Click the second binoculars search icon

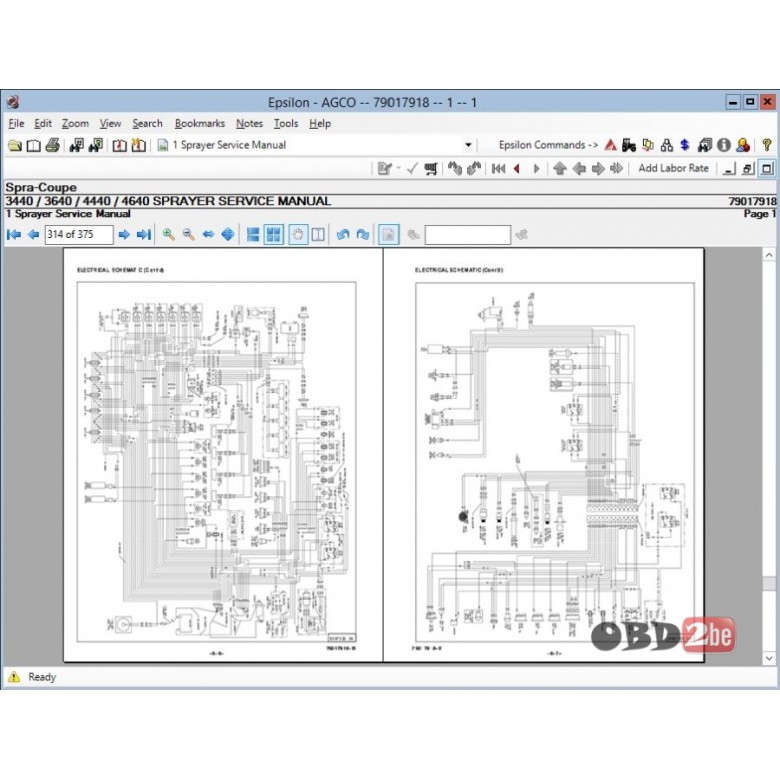pyautogui.click(x=96, y=145)
